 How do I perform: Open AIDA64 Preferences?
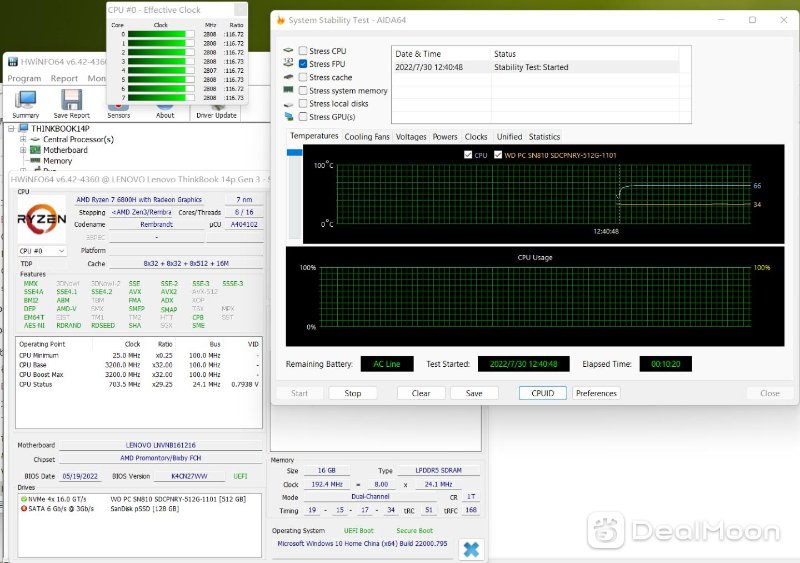click(x=596, y=393)
